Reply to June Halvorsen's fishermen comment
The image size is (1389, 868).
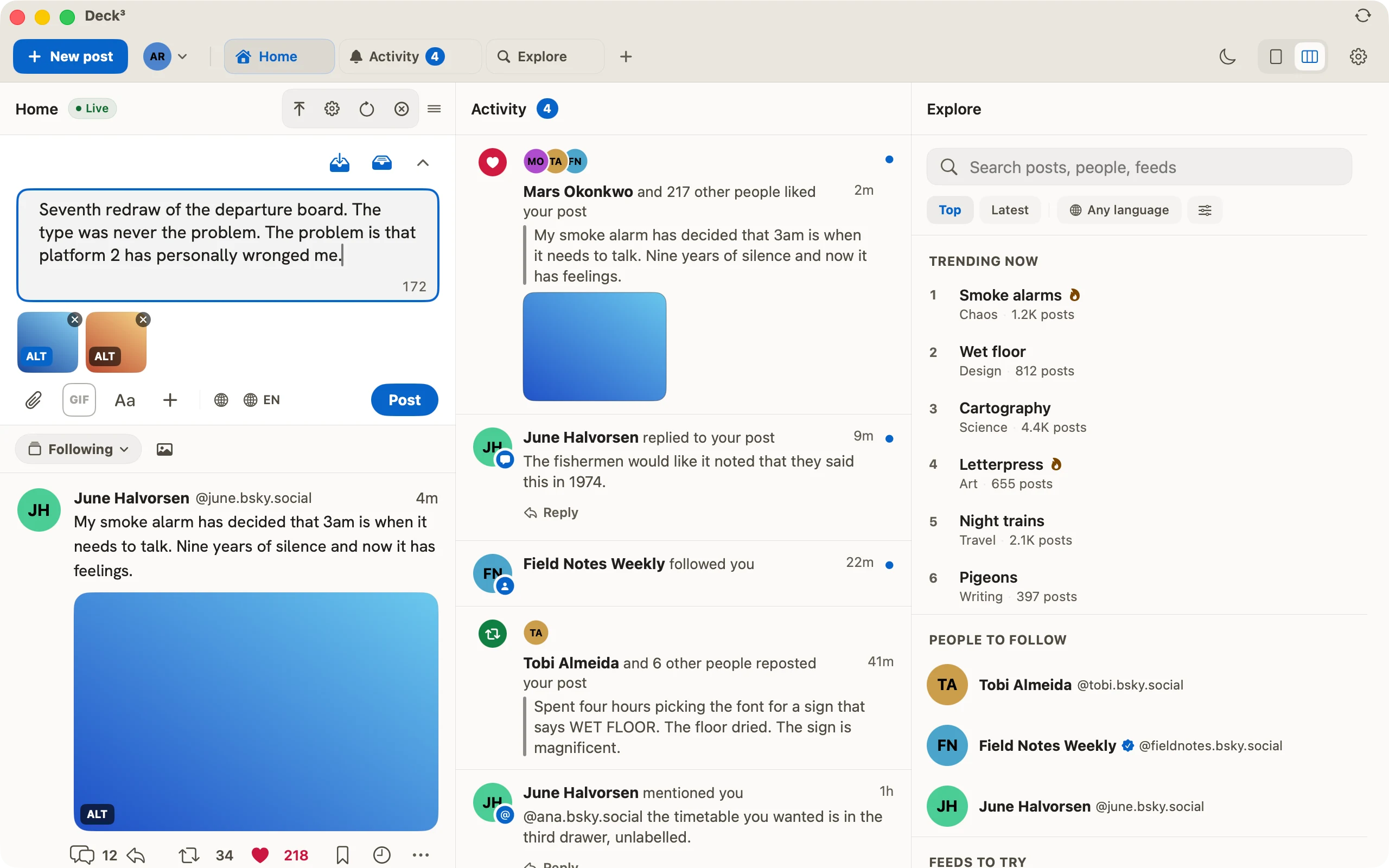(551, 512)
